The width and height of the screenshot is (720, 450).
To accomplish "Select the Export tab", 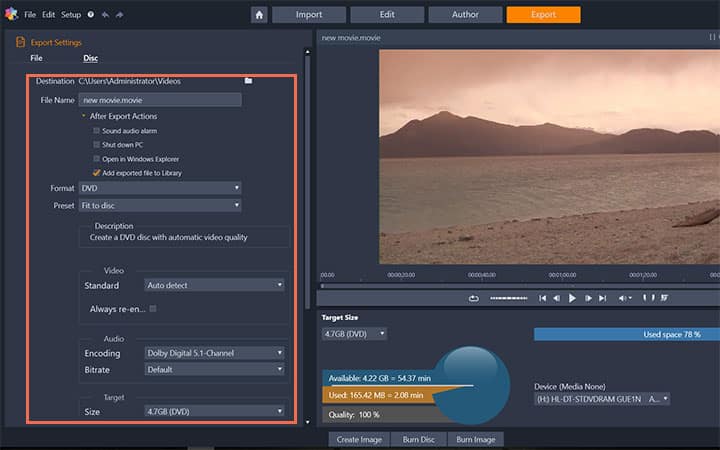I will click(544, 15).
